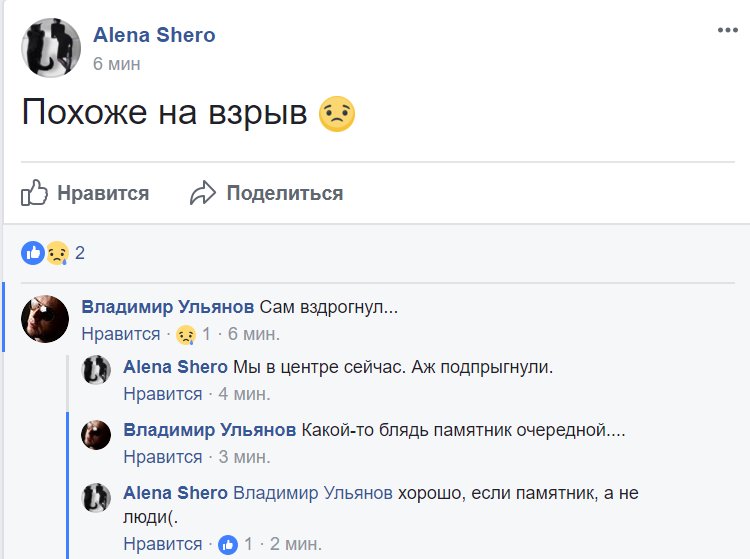Viewport: 750px width, 559px height.
Task: Like the 'Сам вздрогнул...' comment
Action: [120, 334]
